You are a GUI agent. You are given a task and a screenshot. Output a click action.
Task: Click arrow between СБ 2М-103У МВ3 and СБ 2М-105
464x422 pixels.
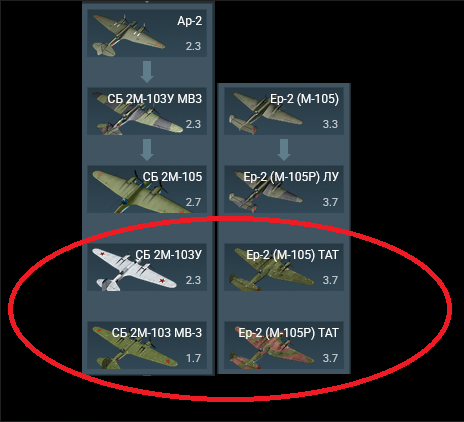tap(147, 150)
